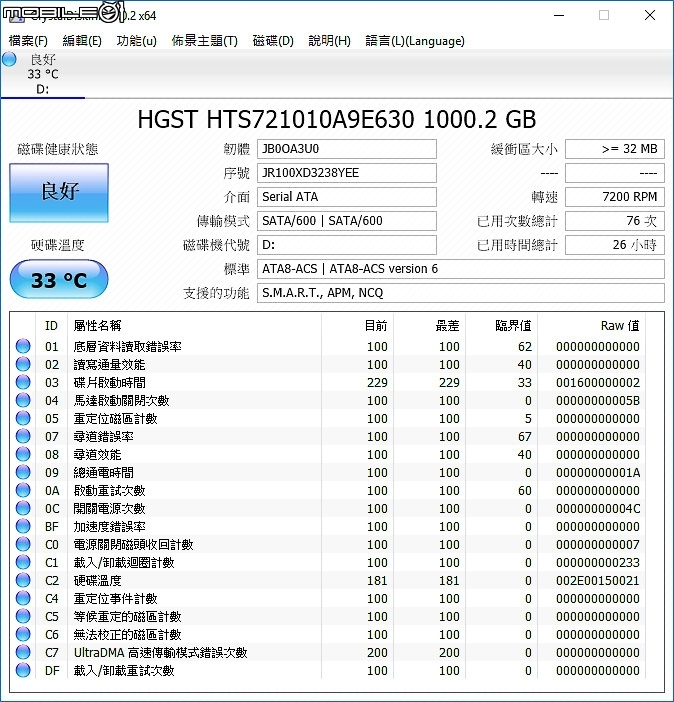
Task: Click status orb for attribute C5 等候重定的磁區計數
Action: click(x=23, y=616)
